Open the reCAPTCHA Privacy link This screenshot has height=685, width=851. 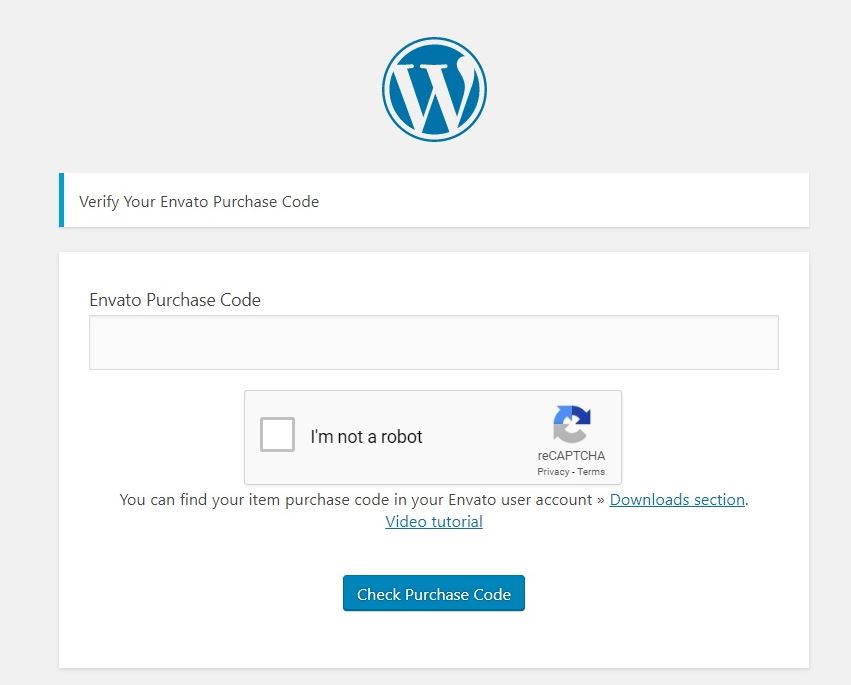(553, 472)
